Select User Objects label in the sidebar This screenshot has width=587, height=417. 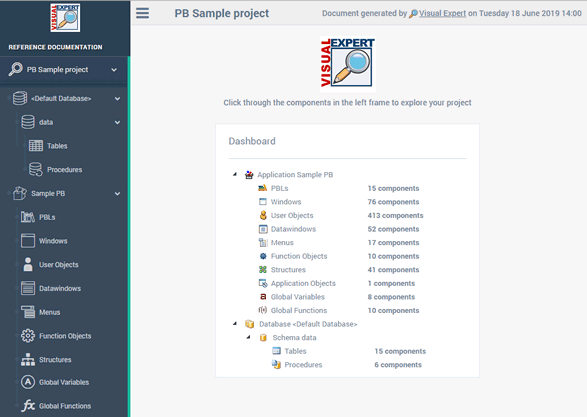coord(59,265)
